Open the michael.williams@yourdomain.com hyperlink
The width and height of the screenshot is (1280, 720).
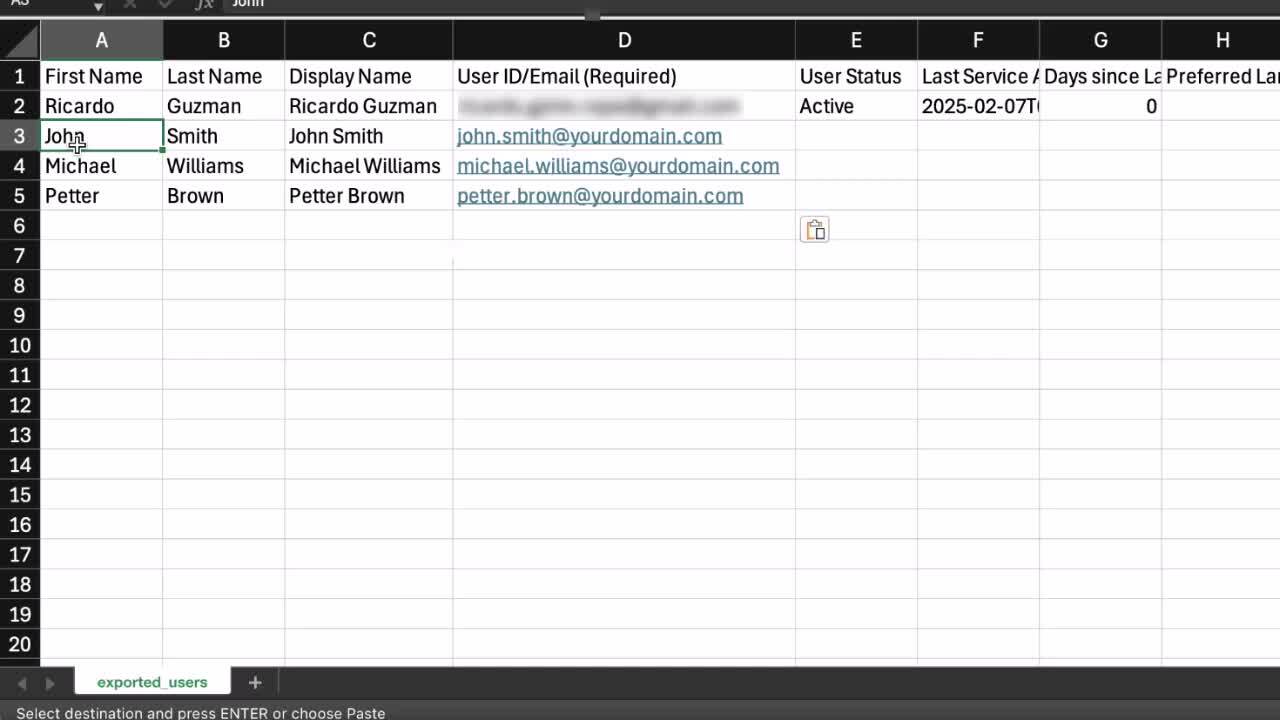[618, 166]
